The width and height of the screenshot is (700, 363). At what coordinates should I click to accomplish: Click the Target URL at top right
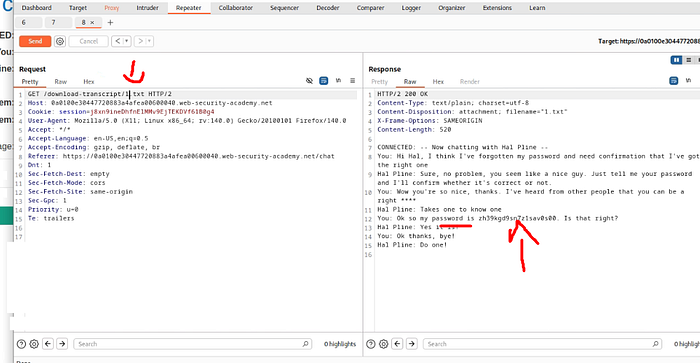pos(649,41)
